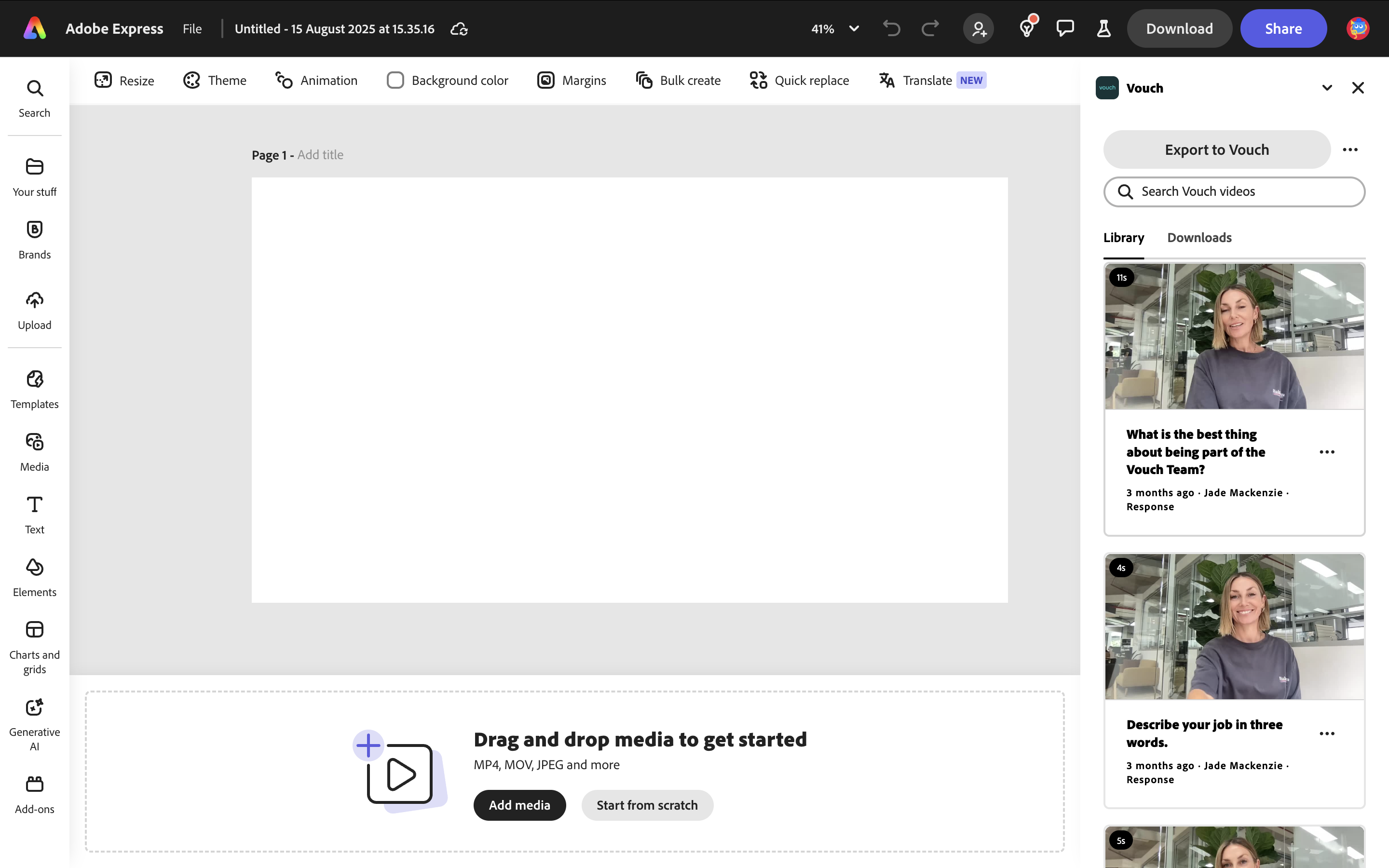Select the 11s video thumbnail
The width and height of the screenshot is (1389, 868).
1234,337
